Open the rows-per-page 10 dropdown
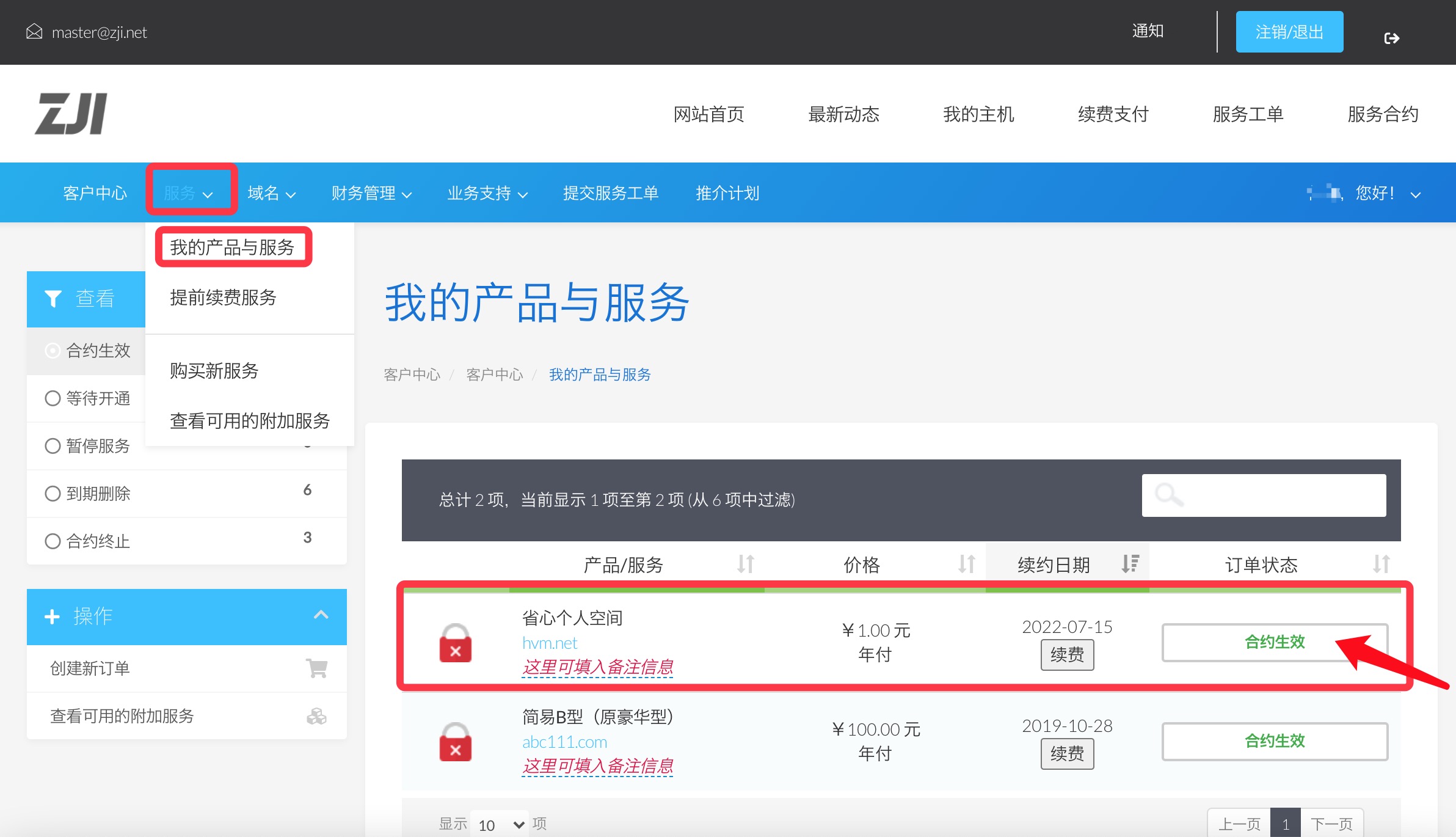Viewport: 1456px width, 837px height. pyautogui.click(x=501, y=825)
